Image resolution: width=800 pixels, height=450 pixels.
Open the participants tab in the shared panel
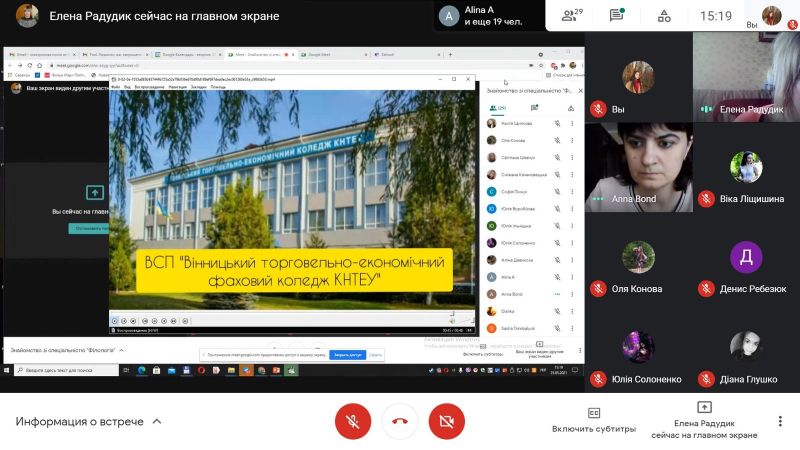tap(497, 108)
